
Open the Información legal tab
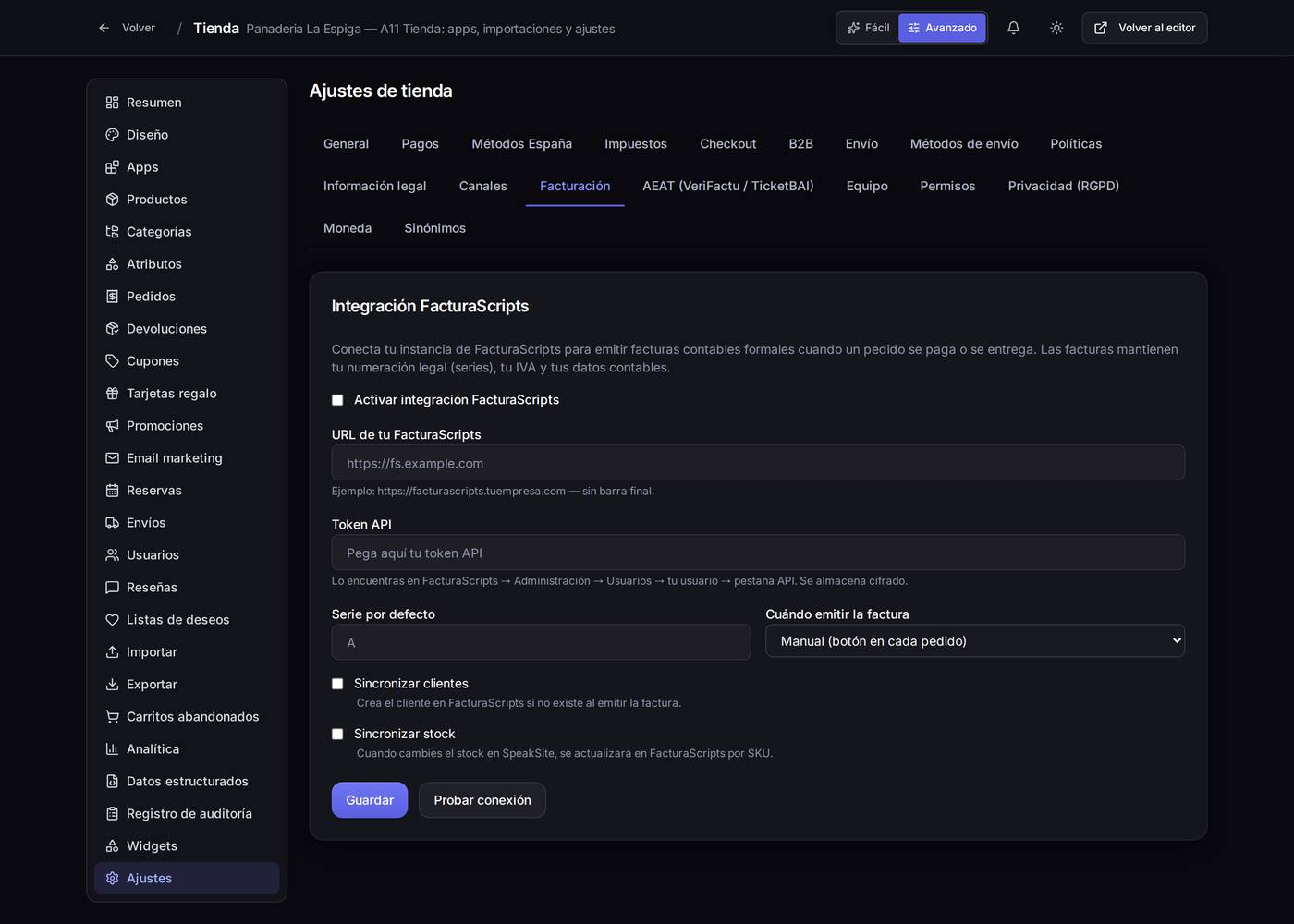coord(375,187)
